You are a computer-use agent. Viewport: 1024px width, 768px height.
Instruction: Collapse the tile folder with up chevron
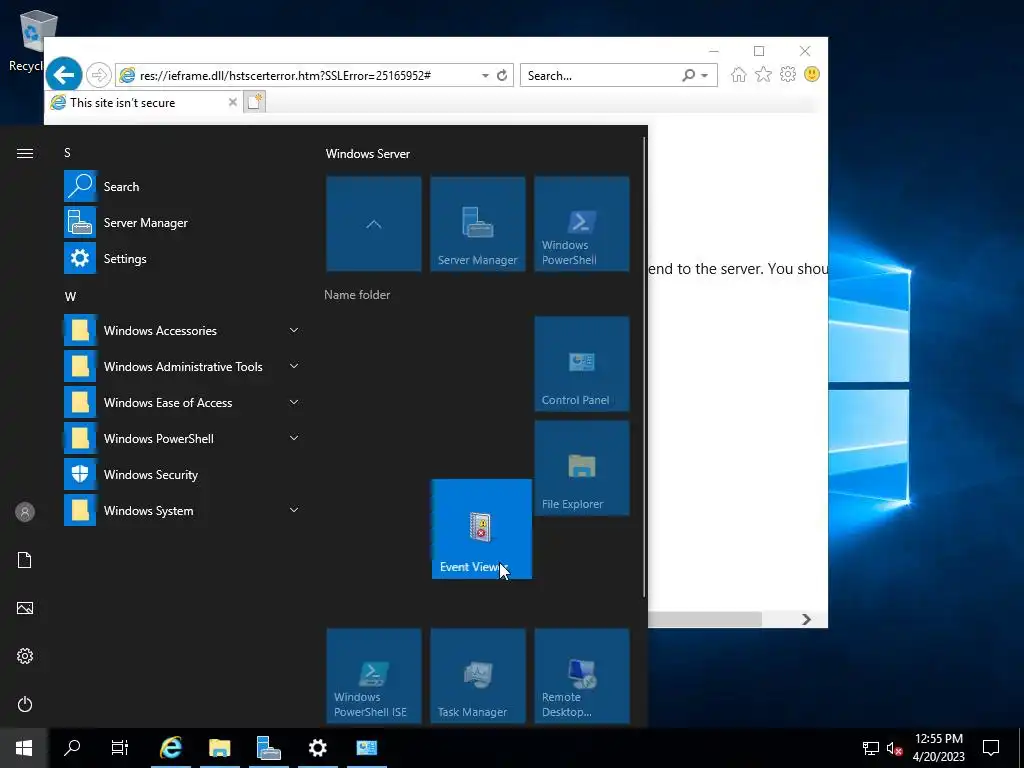[374, 224]
